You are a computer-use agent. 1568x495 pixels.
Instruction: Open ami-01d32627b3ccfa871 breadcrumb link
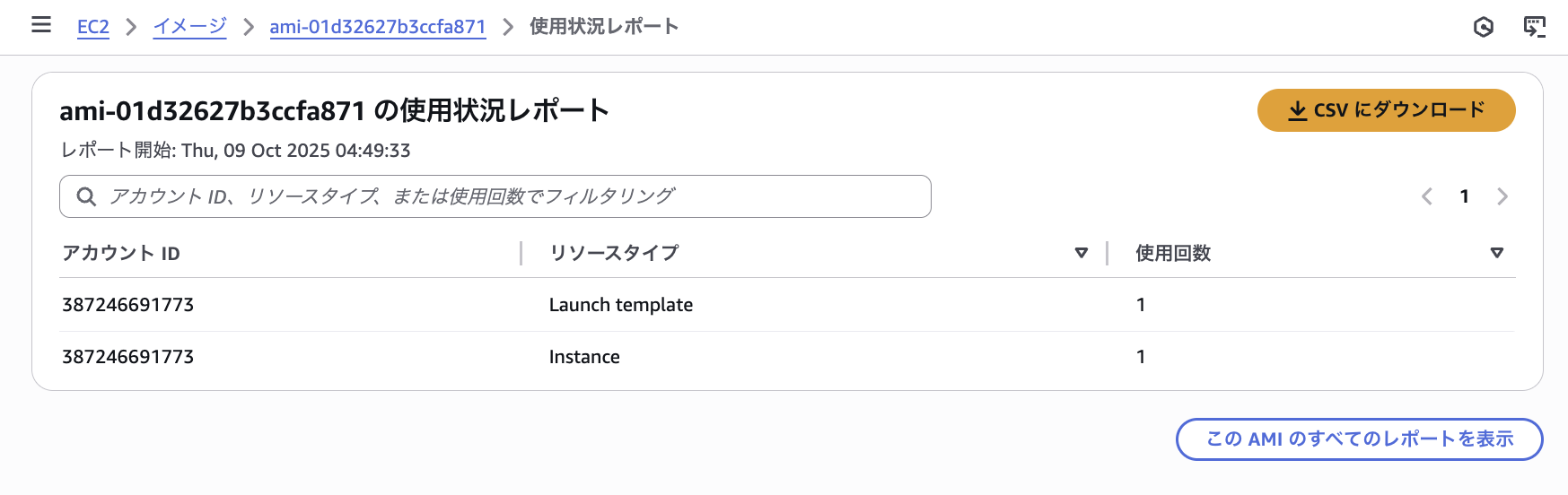(x=377, y=27)
